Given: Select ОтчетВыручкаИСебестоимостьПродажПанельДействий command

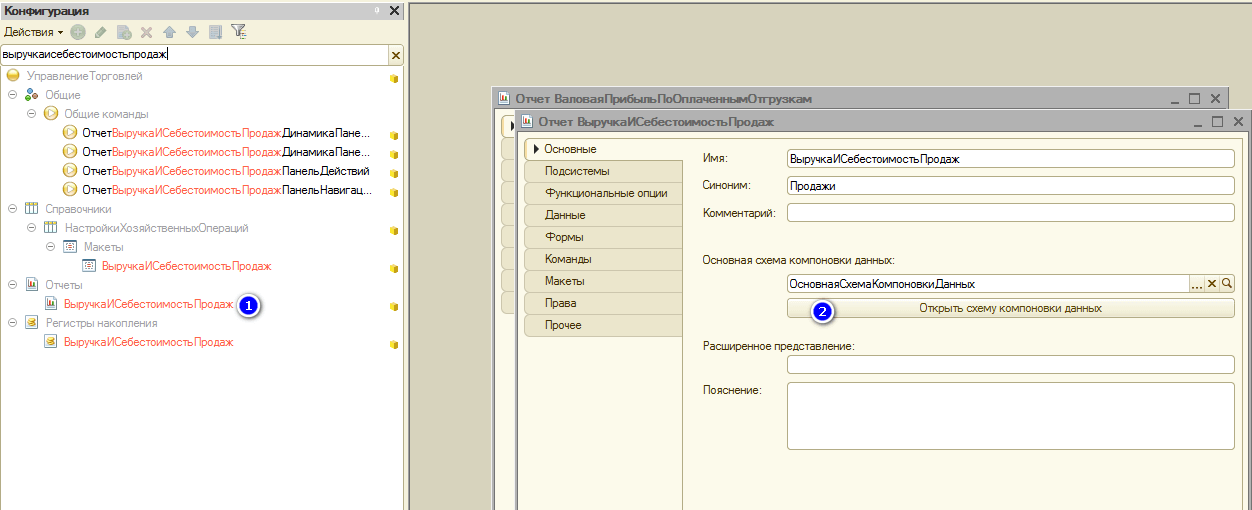Looking at the screenshot, I should click(x=225, y=171).
